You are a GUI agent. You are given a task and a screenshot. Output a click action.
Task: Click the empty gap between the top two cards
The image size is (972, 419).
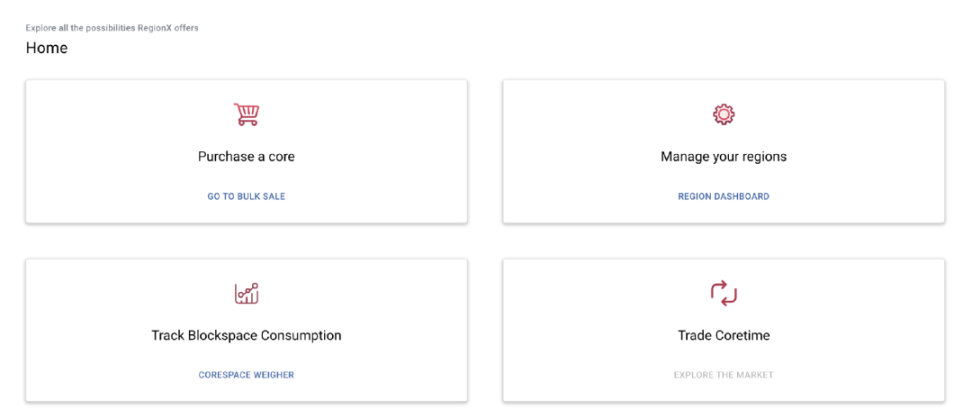(x=485, y=150)
